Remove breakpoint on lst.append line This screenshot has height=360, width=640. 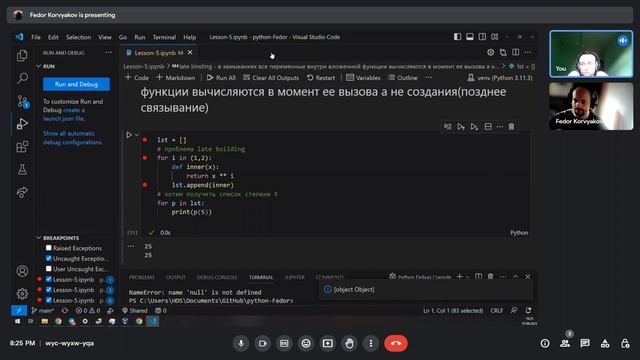pos(144,184)
